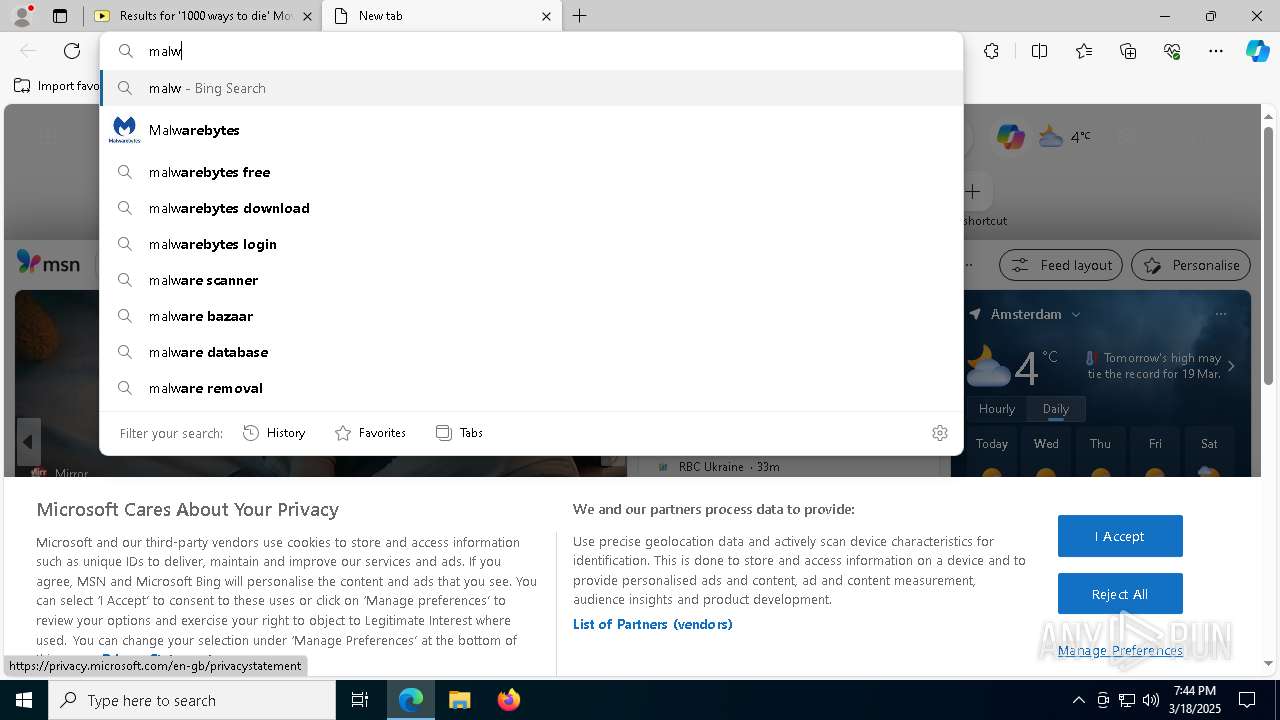Open Windows Start menu
The height and width of the screenshot is (720, 1280).
tap(24, 700)
